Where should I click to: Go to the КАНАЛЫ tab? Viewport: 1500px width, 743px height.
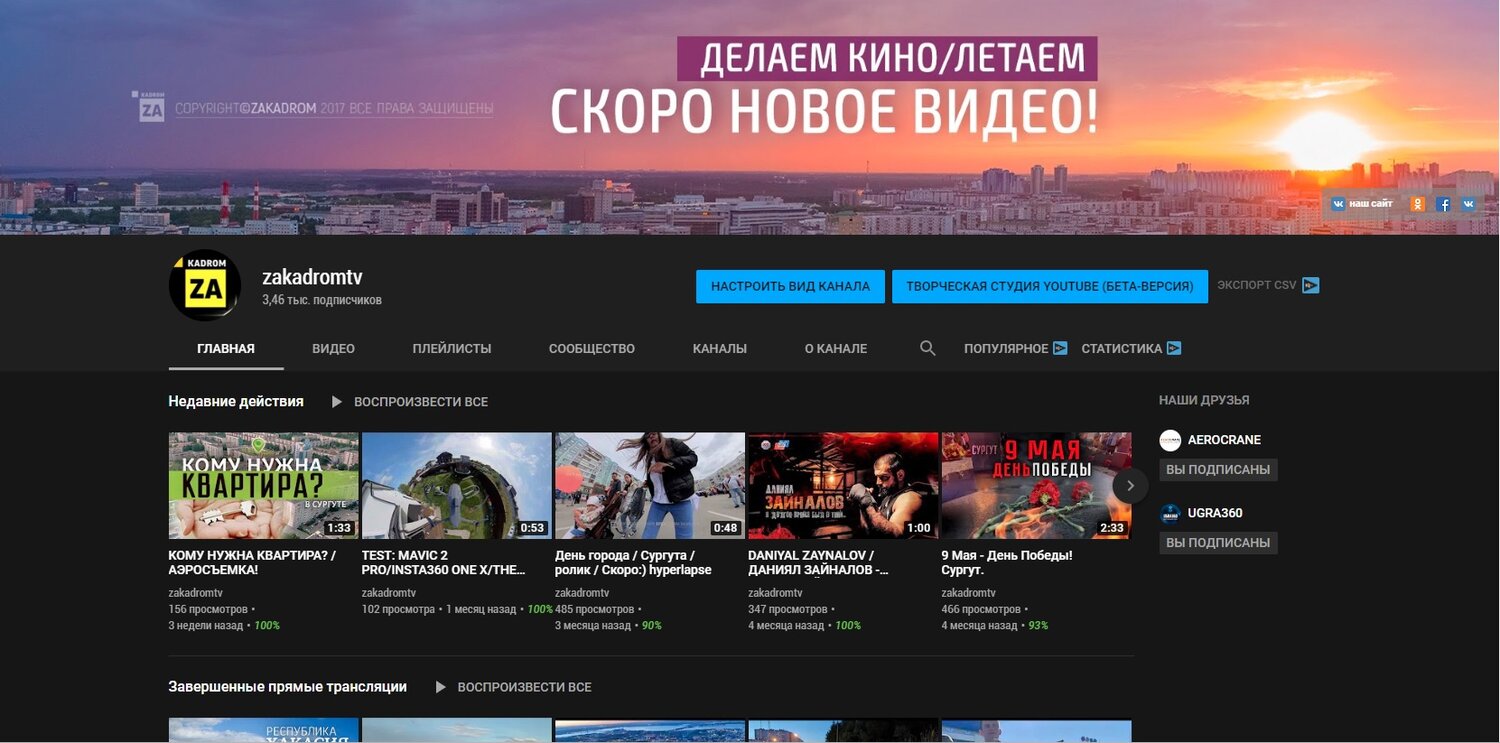point(720,349)
